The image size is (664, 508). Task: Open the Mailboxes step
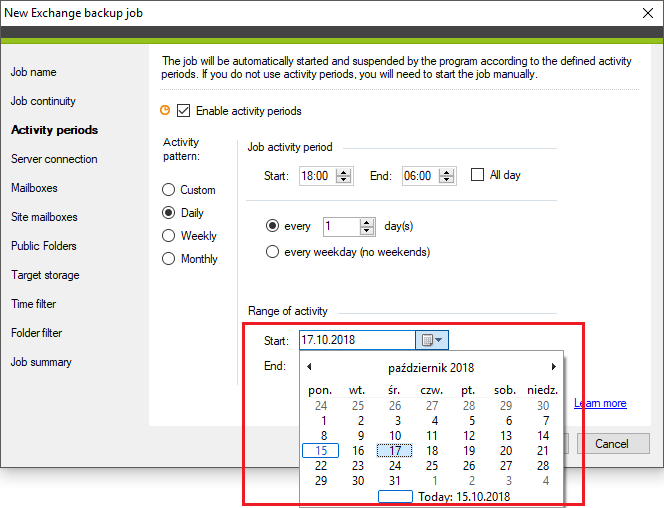pyautogui.click(x=34, y=188)
